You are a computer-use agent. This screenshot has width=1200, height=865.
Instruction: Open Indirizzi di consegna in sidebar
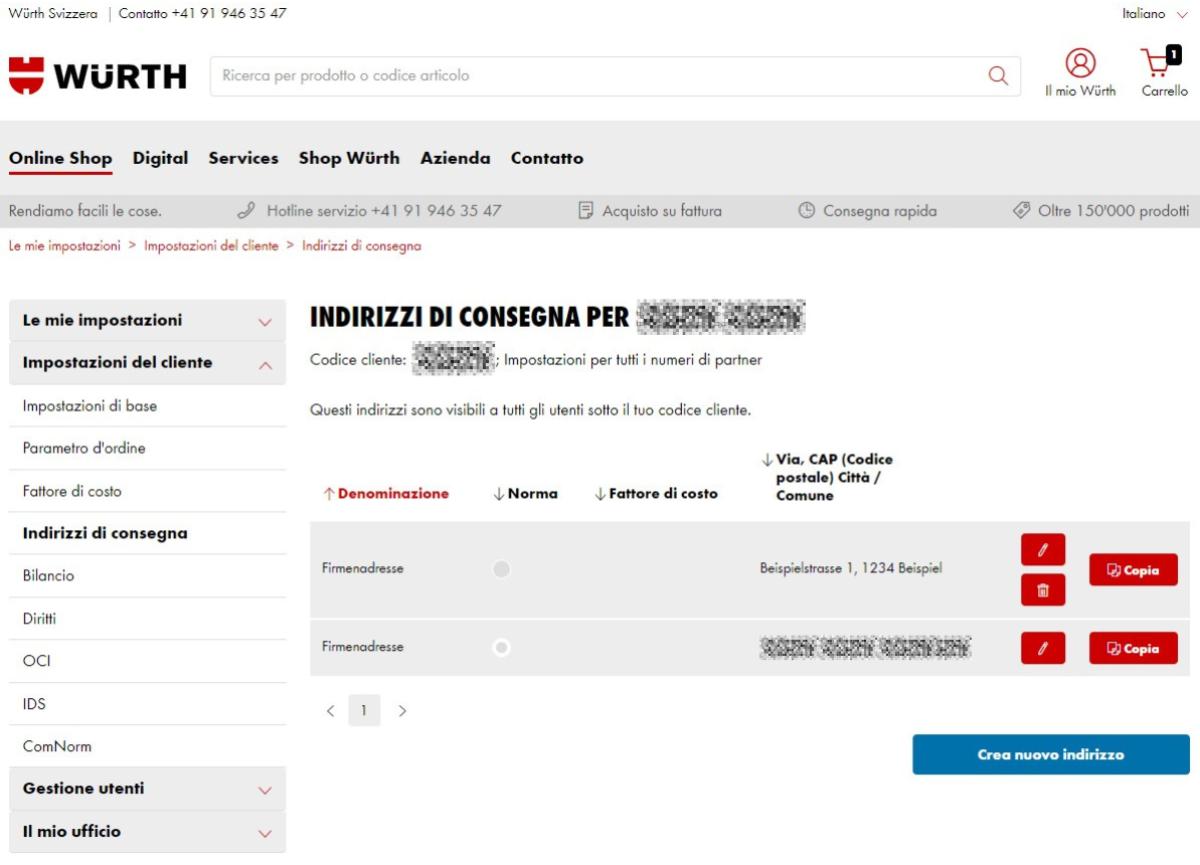click(147, 534)
